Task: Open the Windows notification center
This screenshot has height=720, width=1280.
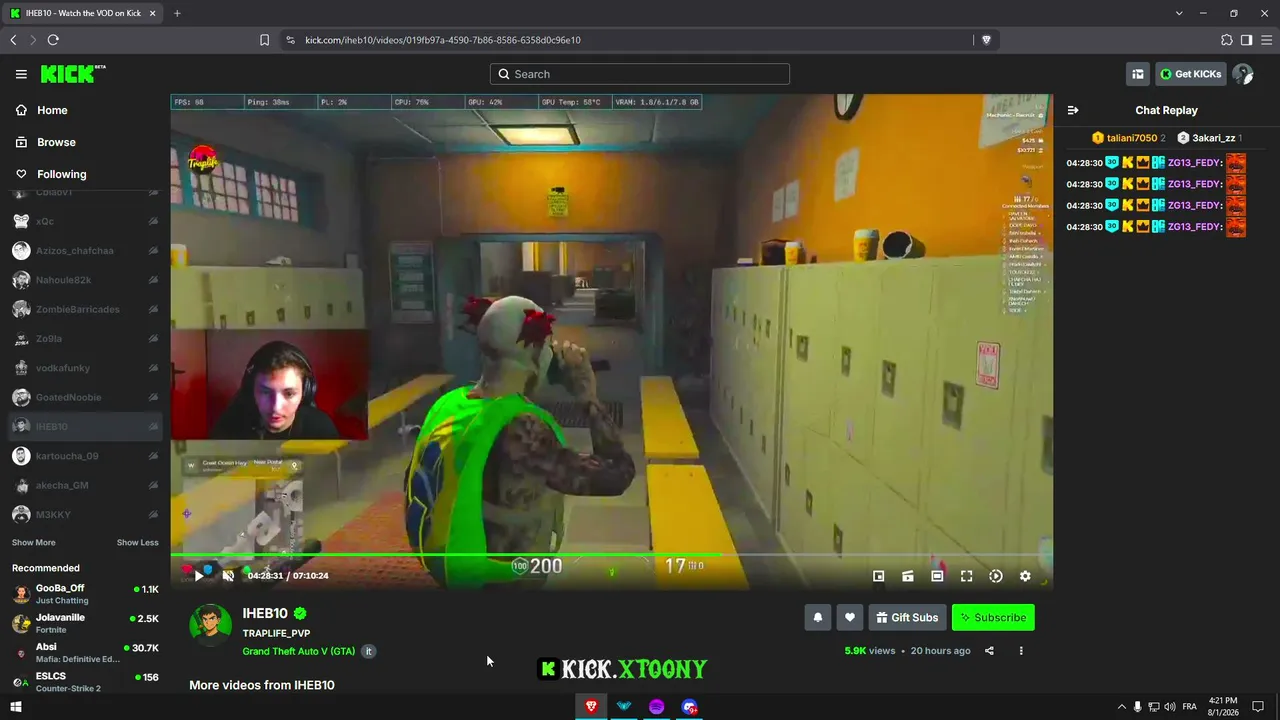Action: (x=1259, y=707)
